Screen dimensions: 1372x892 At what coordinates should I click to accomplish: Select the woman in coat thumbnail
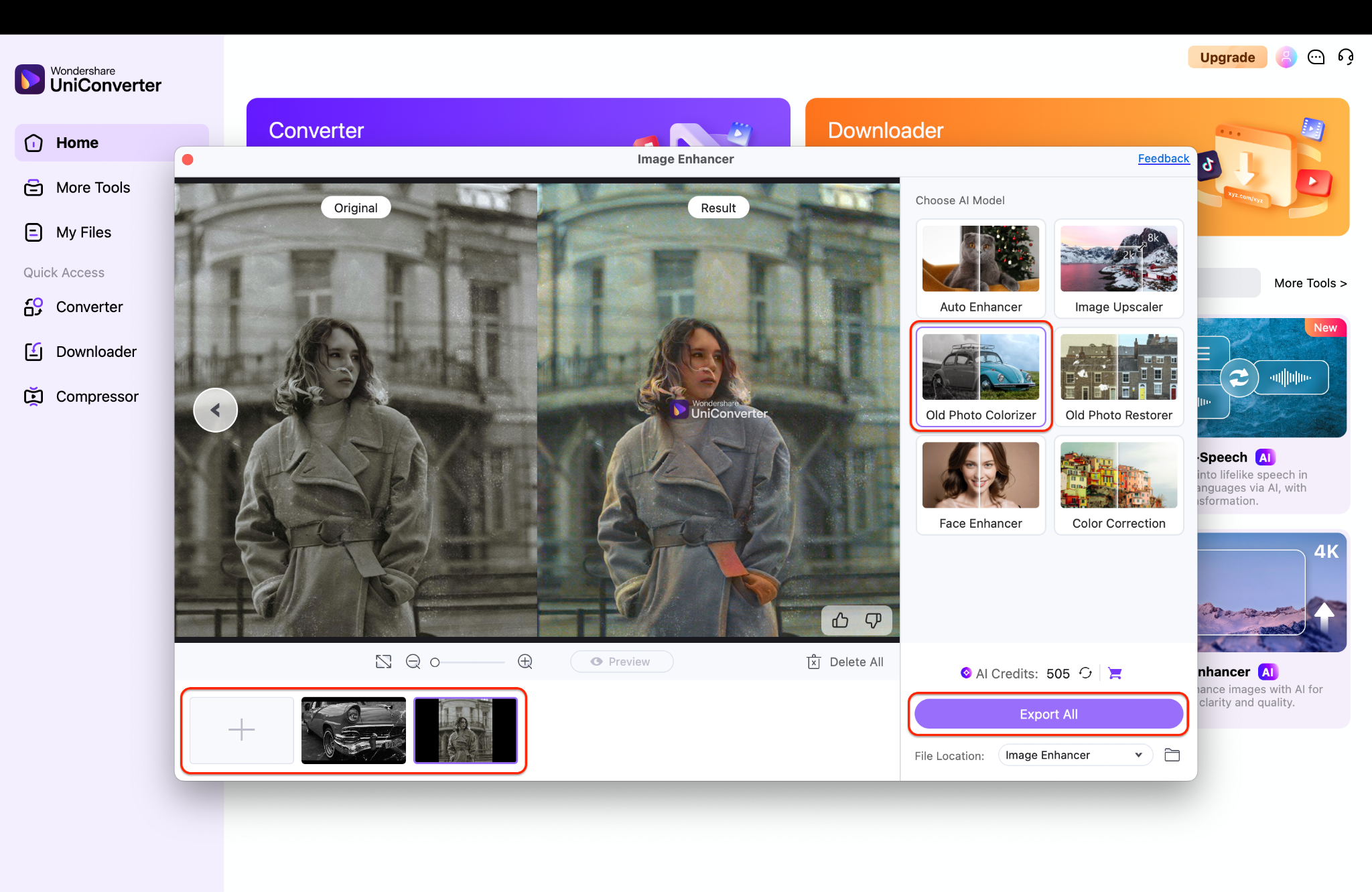[x=466, y=730]
